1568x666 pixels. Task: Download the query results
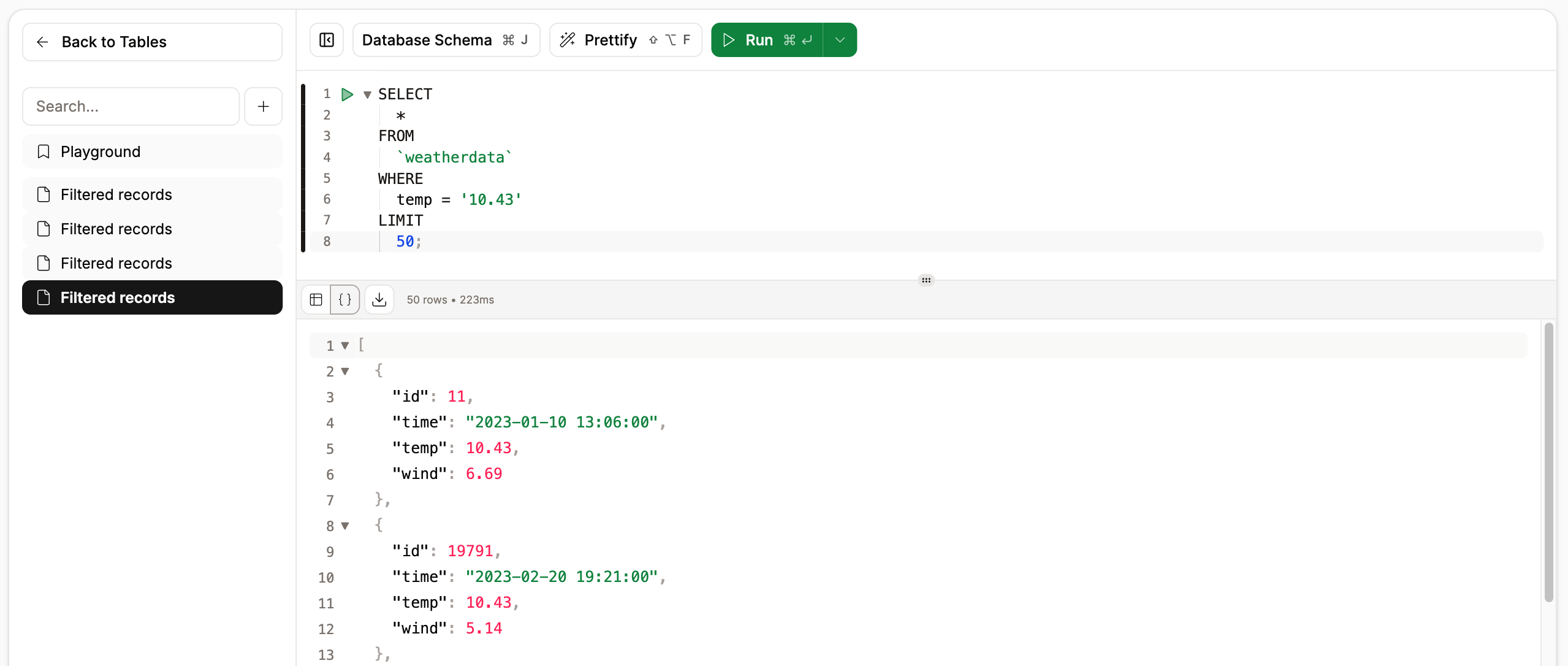tap(379, 299)
